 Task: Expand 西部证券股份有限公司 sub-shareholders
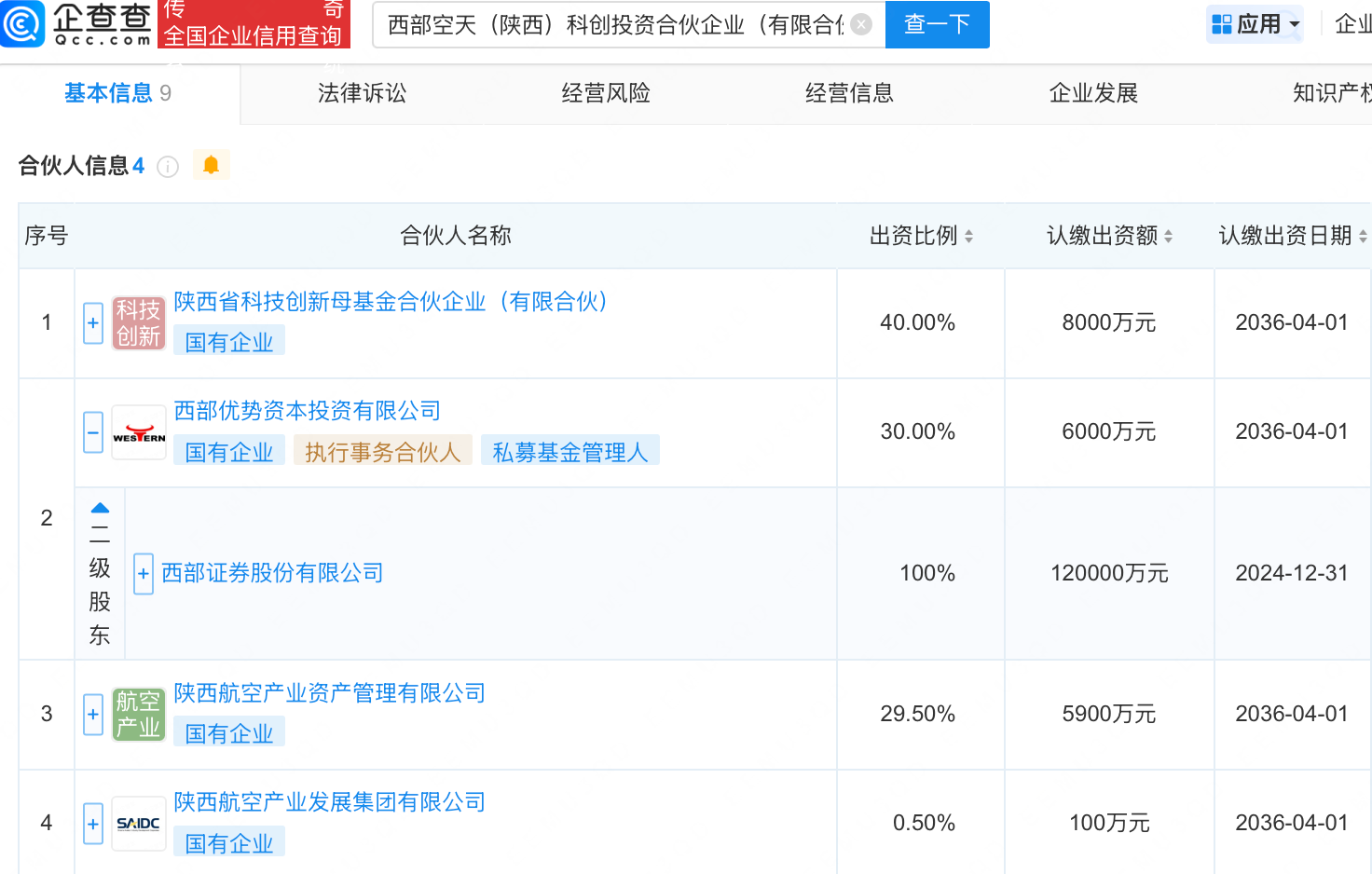[x=144, y=574]
